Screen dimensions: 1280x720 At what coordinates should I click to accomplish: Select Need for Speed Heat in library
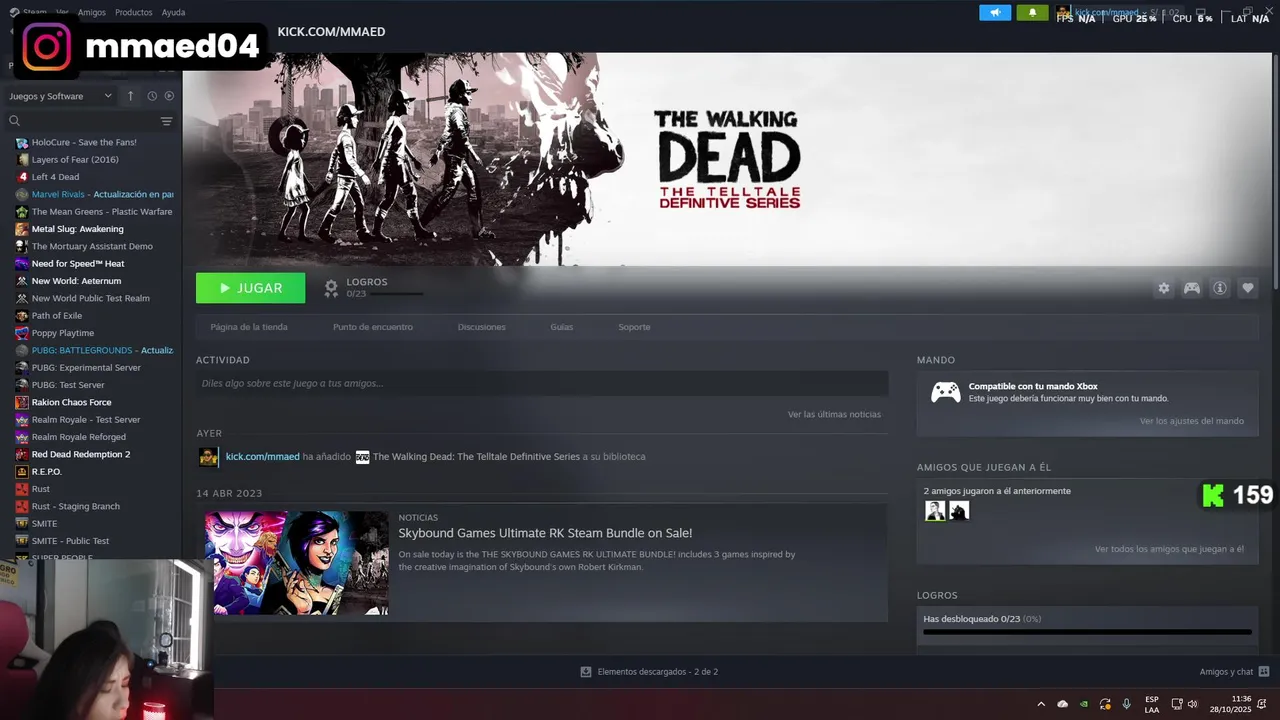[x=78, y=264]
